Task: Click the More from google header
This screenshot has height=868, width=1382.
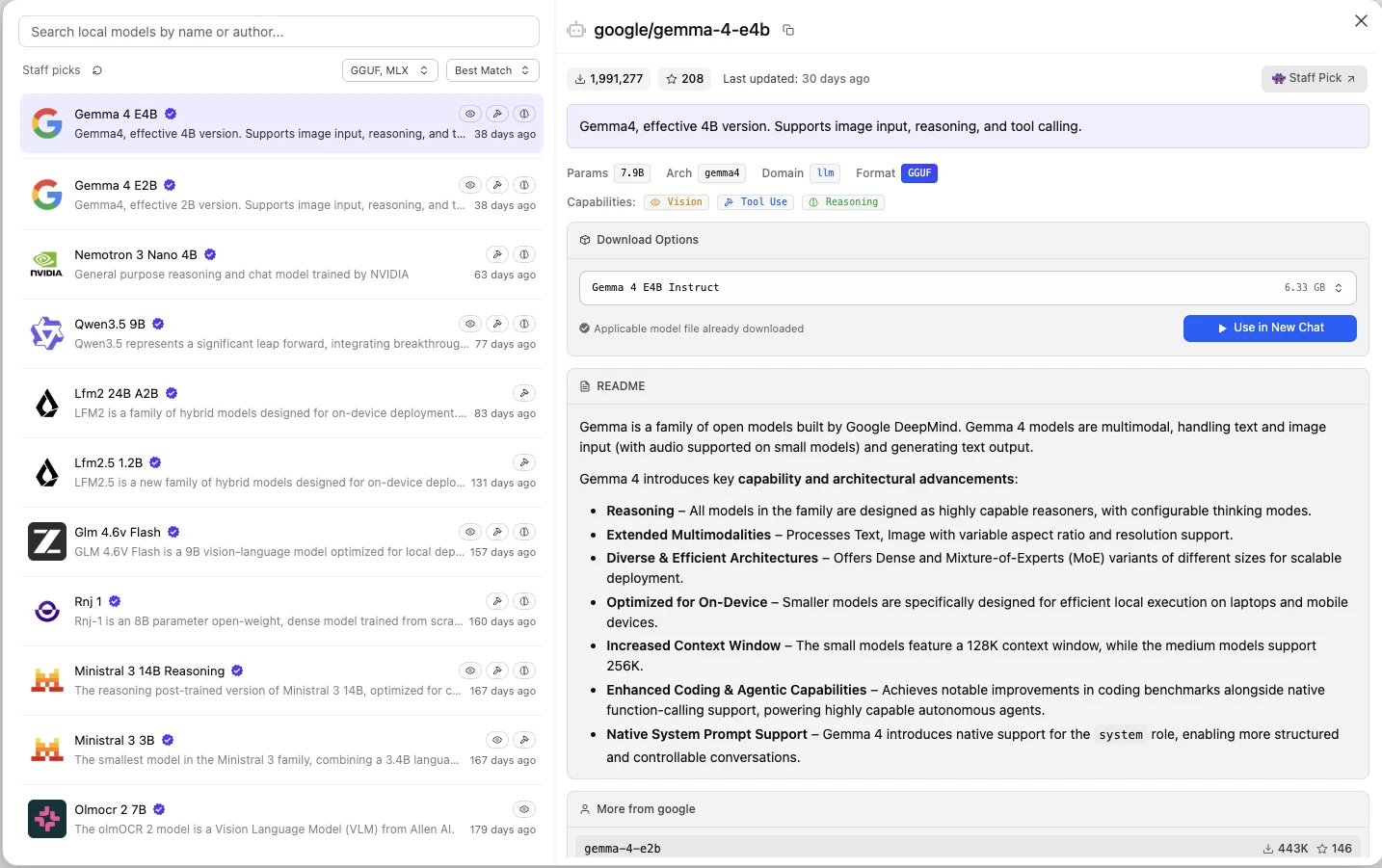Action: (968, 809)
